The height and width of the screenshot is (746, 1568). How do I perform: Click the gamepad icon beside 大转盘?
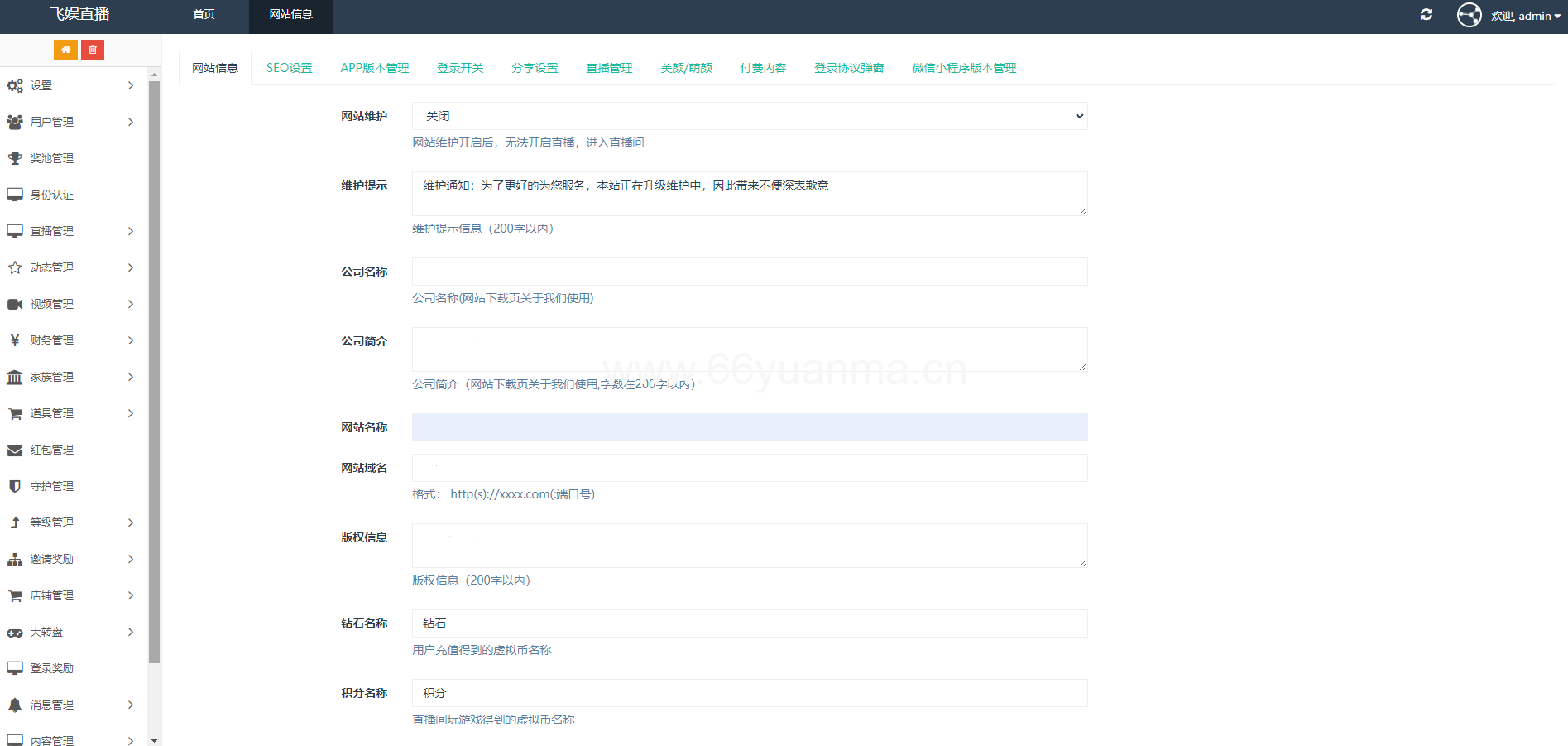click(x=15, y=633)
